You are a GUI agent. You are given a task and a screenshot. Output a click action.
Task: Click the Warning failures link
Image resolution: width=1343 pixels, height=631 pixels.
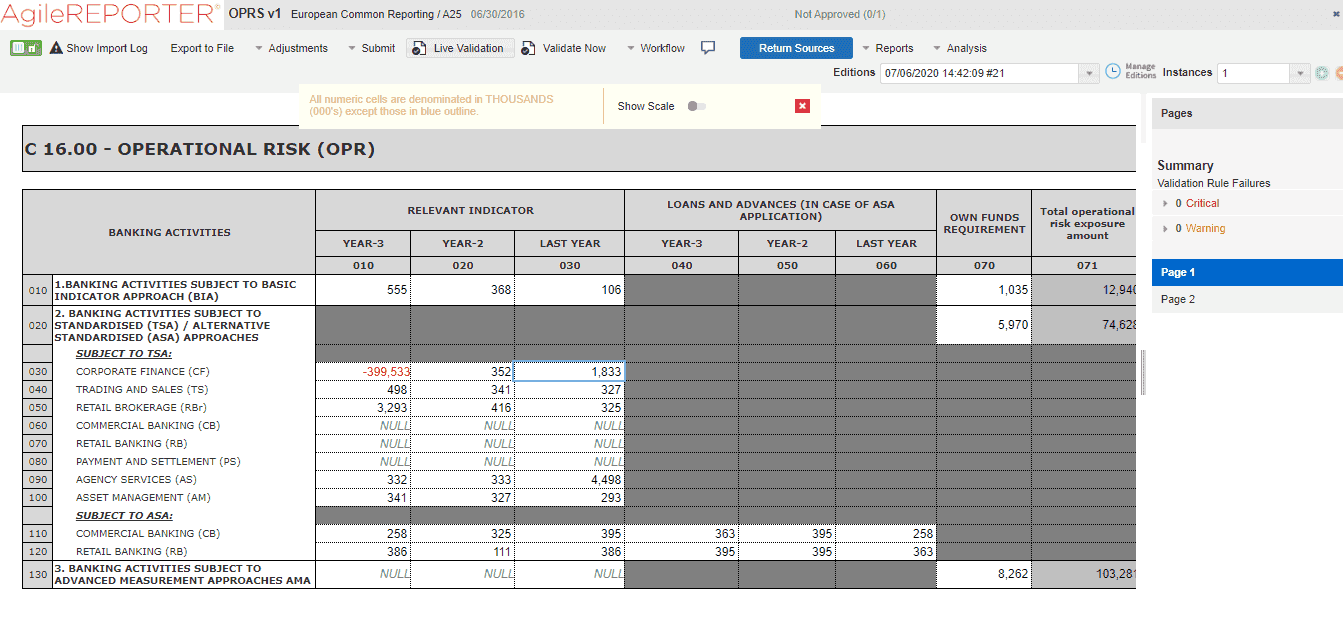tap(1205, 228)
